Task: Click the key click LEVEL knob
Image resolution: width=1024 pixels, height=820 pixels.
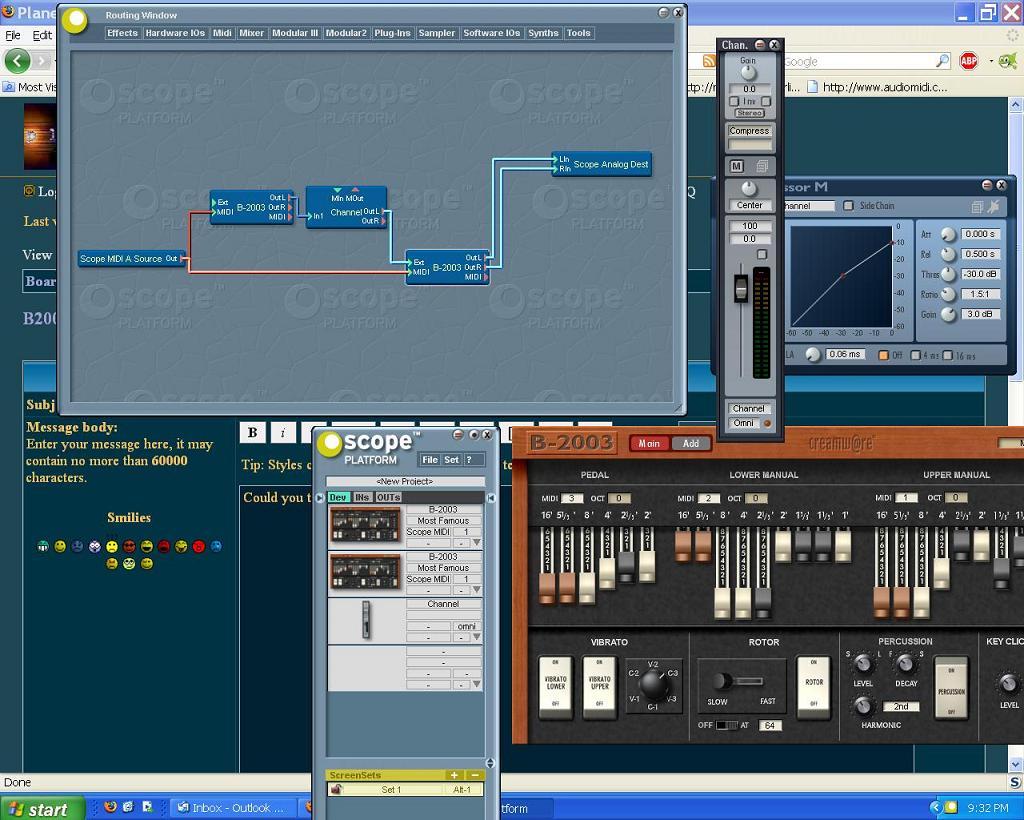Action: coord(1008,684)
